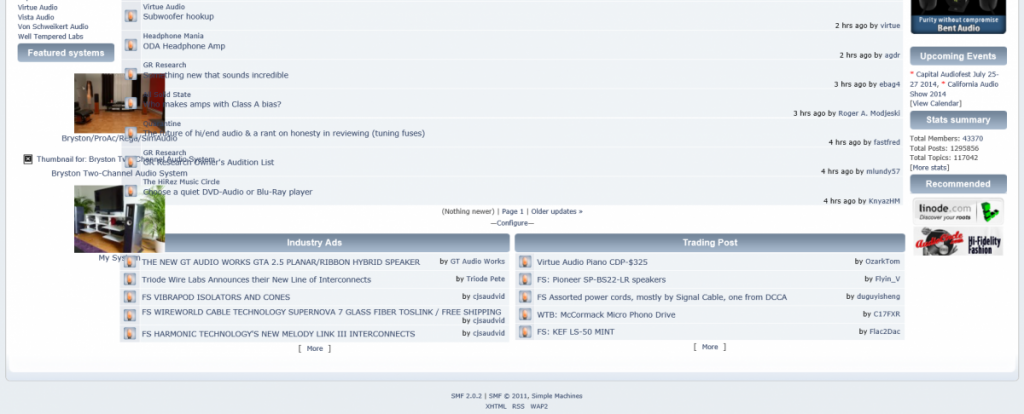
Task: Open the Trading Post section header
Action: click(710, 242)
